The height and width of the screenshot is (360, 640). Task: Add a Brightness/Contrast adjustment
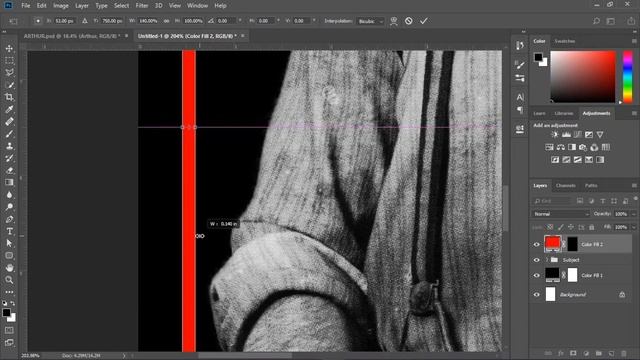click(555, 135)
